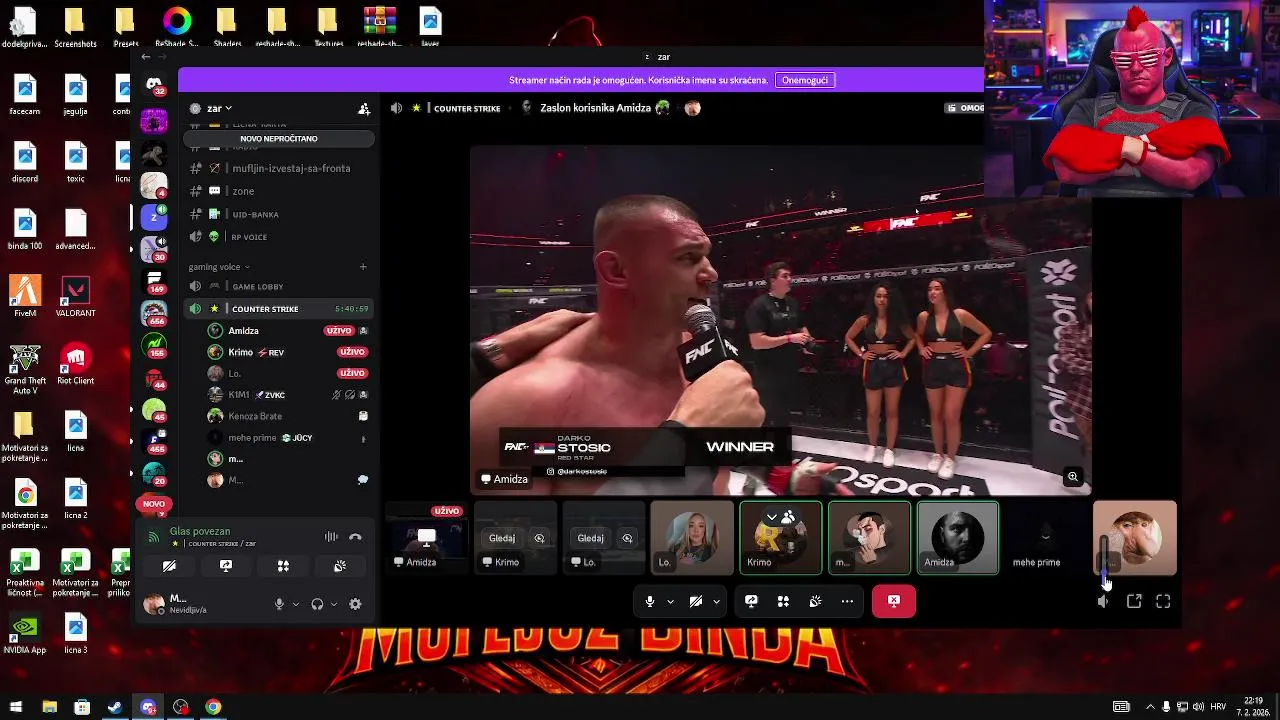
Task: Pop out the stream window
Action: click(x=1134, y=601)
